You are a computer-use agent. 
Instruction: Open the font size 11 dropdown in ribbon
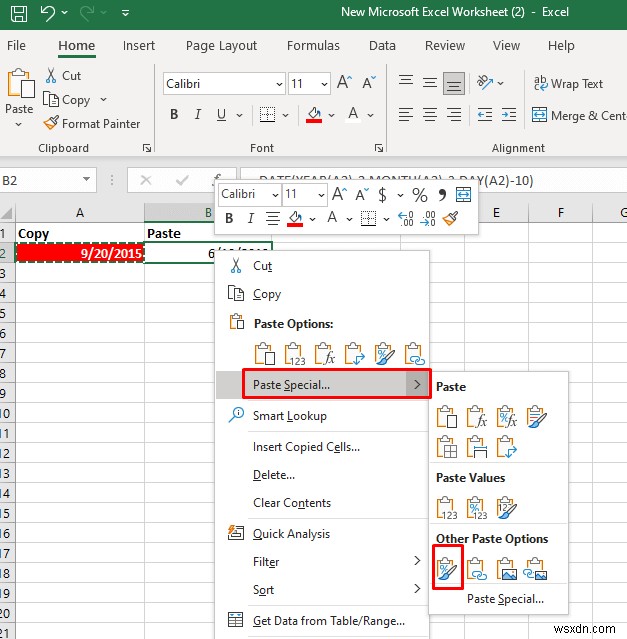pos(324,84)
